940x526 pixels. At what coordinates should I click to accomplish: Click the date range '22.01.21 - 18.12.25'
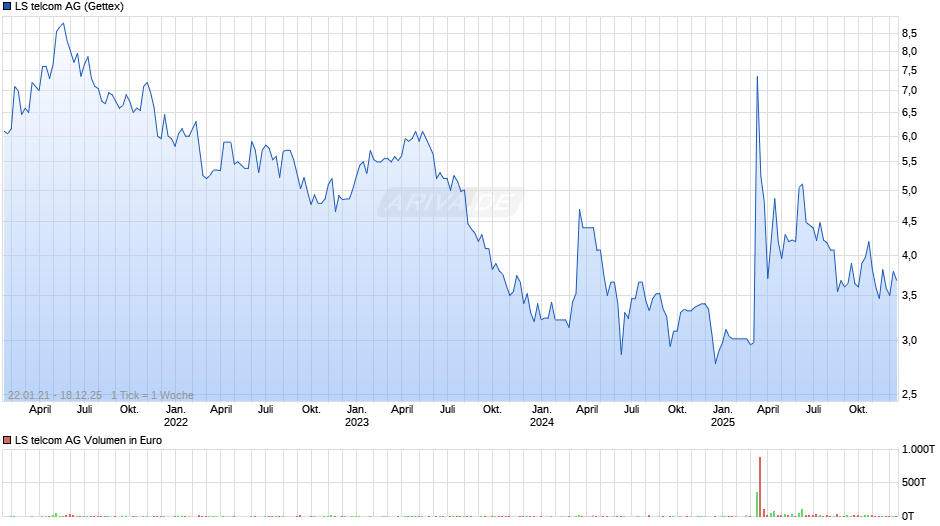coord(55,395)
